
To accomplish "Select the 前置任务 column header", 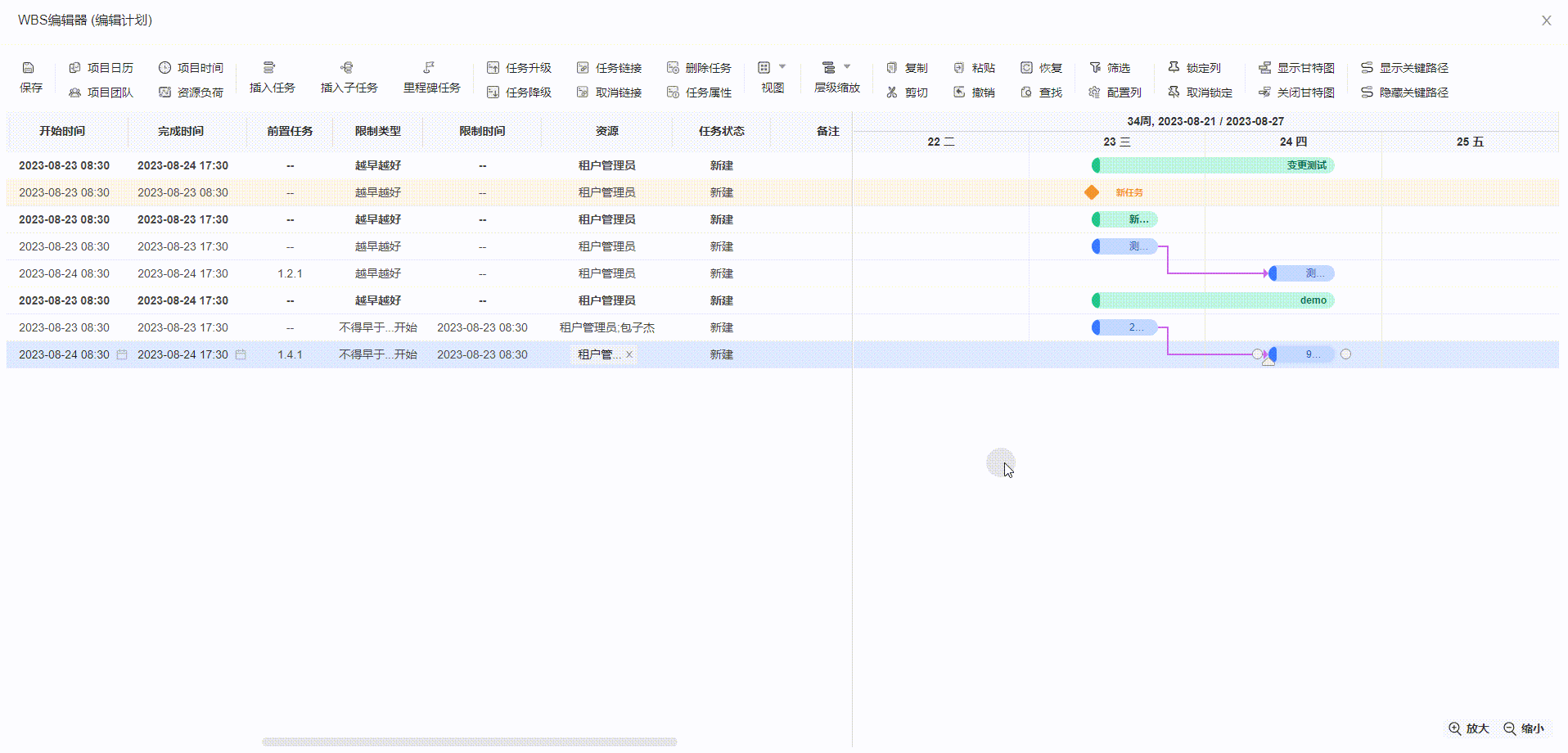I will point(290,131).
